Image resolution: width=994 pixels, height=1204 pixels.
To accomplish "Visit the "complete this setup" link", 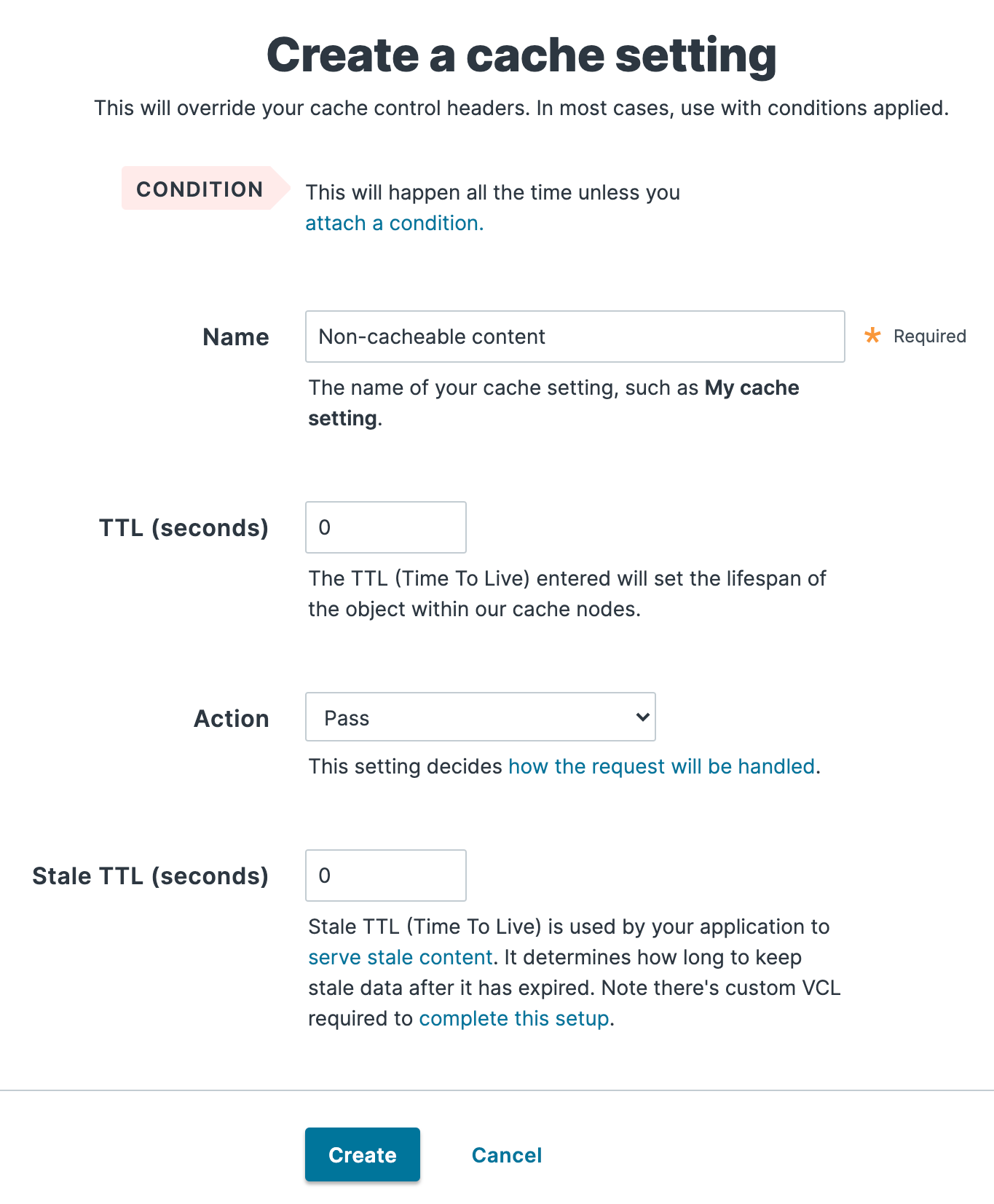I will click(x=513, y=1018).
